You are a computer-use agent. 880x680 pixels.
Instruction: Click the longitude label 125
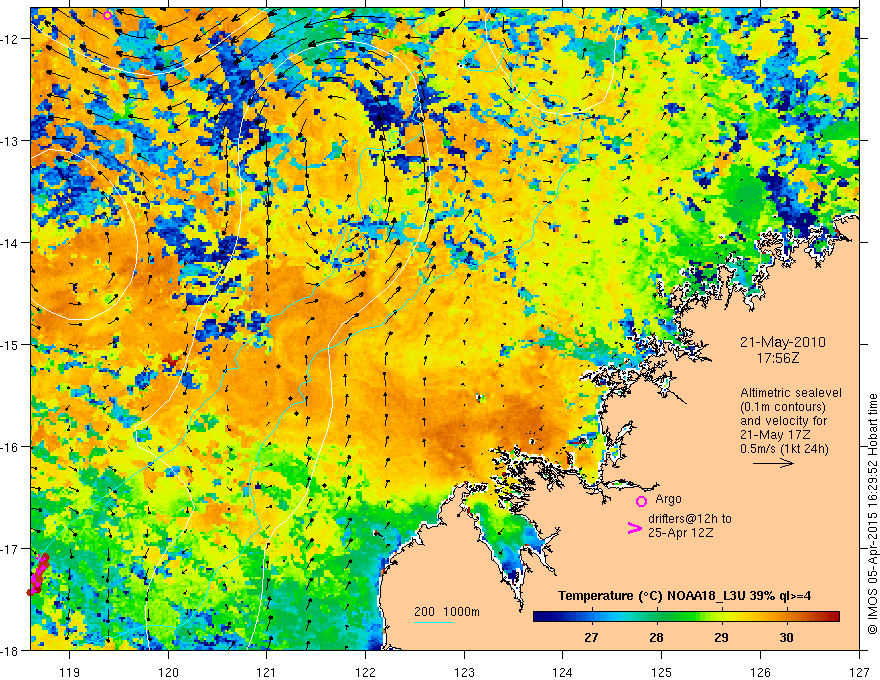coord(662,672)
